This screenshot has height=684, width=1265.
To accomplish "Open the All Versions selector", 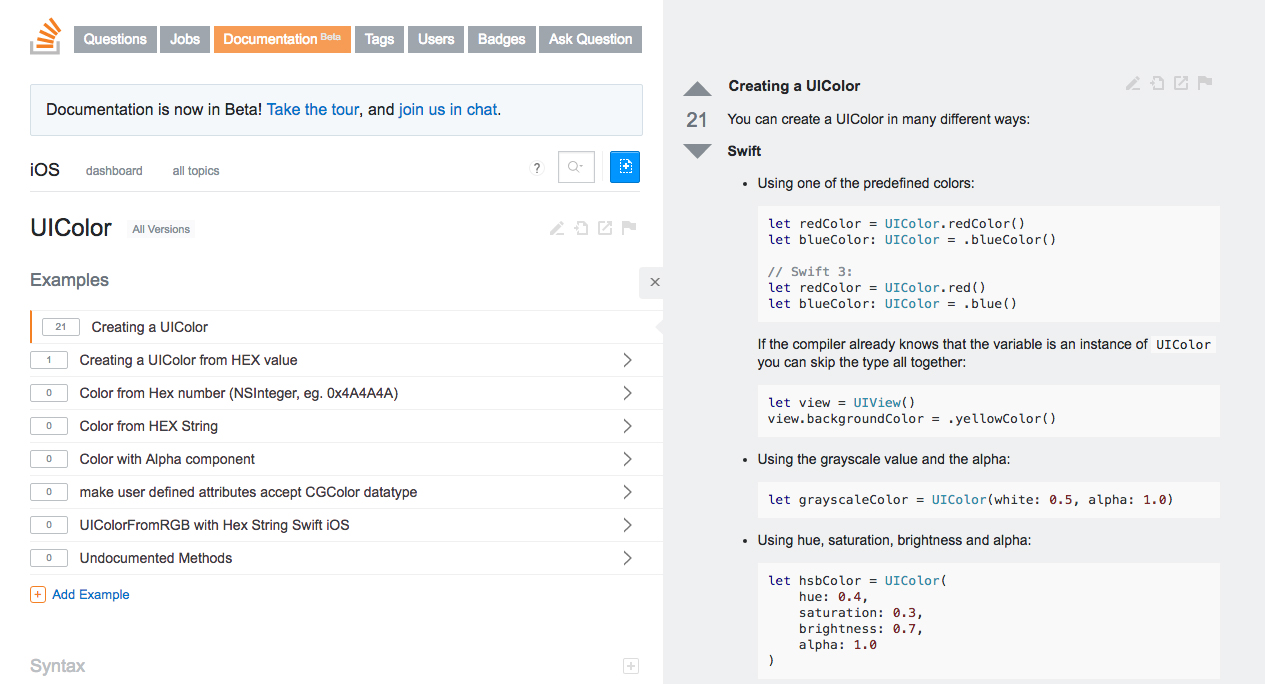I will (x=161, y=229).
